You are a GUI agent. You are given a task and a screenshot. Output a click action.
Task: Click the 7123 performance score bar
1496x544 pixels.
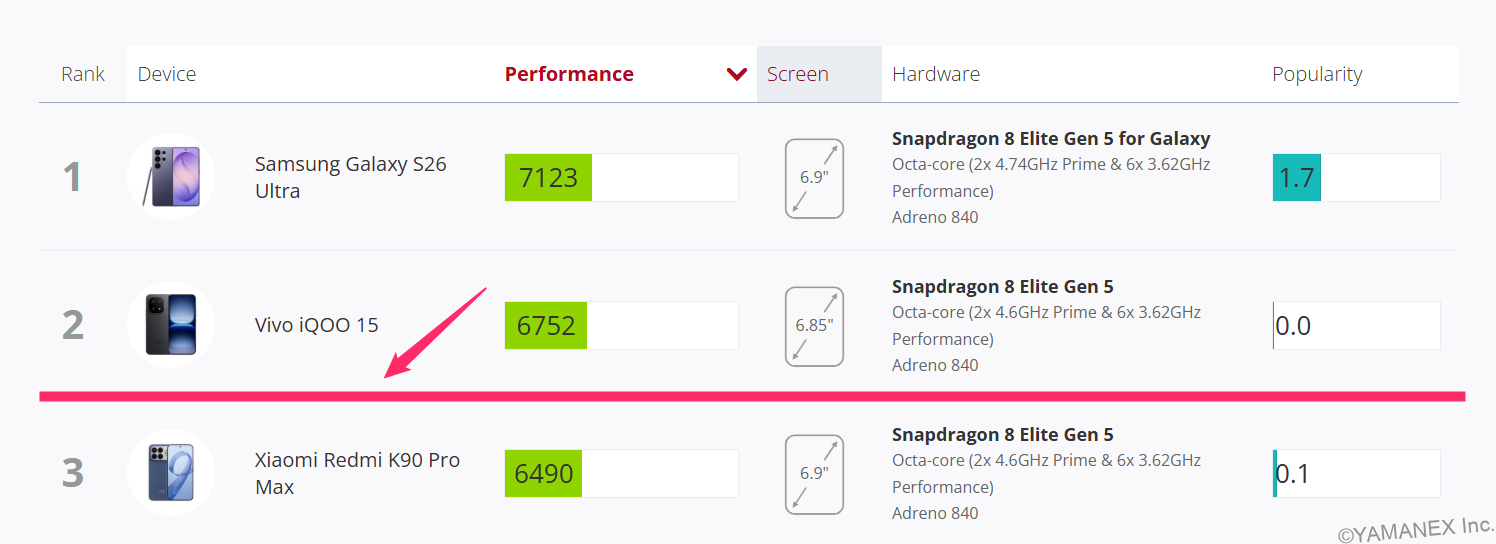tap(622, 178)
